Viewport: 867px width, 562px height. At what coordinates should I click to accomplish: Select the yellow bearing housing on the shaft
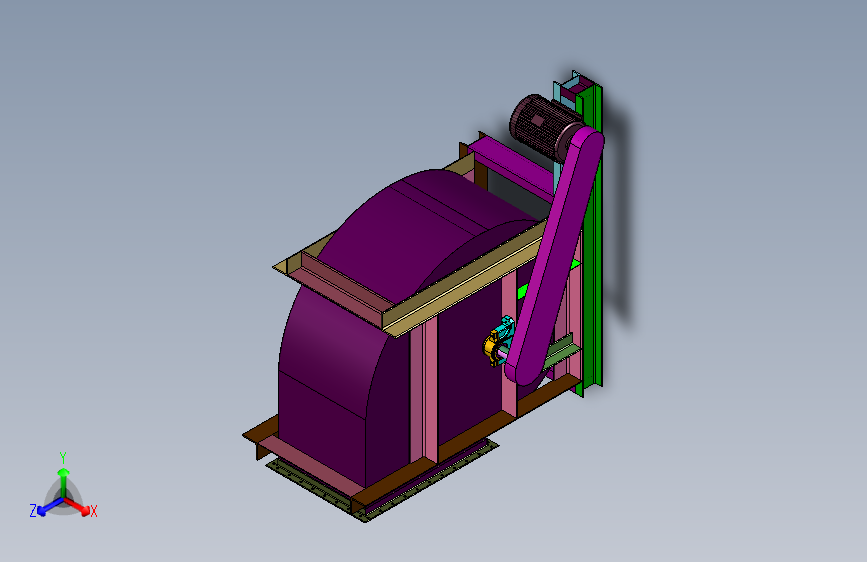coord(491,347)
